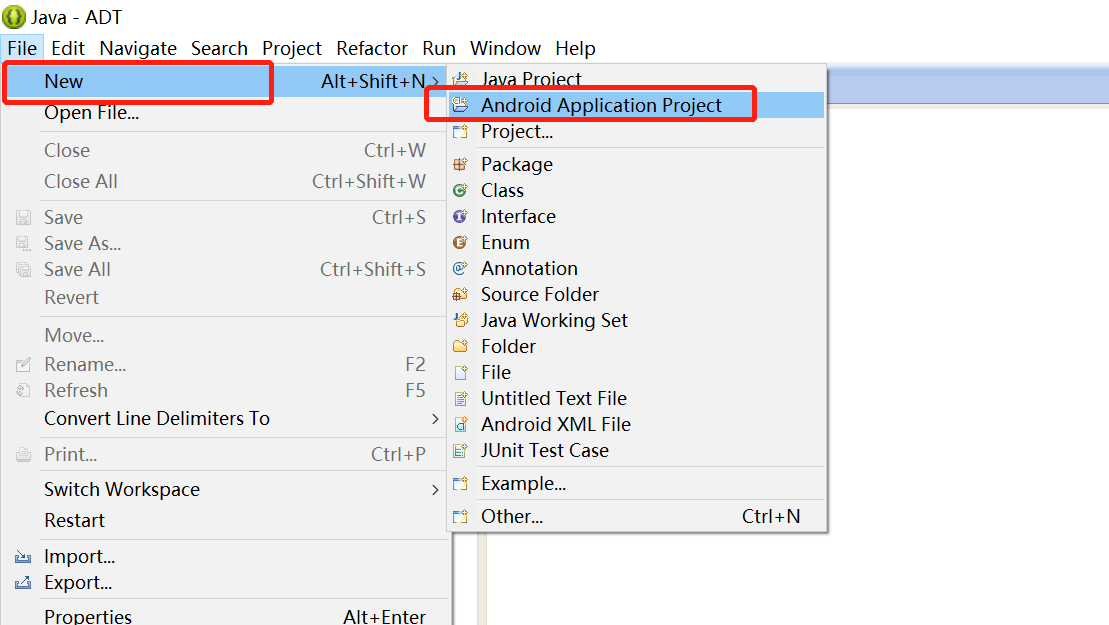Image resolution: width=1109 pixels, height=625 pixels.
Task: Click the JUnit Test Case icon
Action: [460, 450]
